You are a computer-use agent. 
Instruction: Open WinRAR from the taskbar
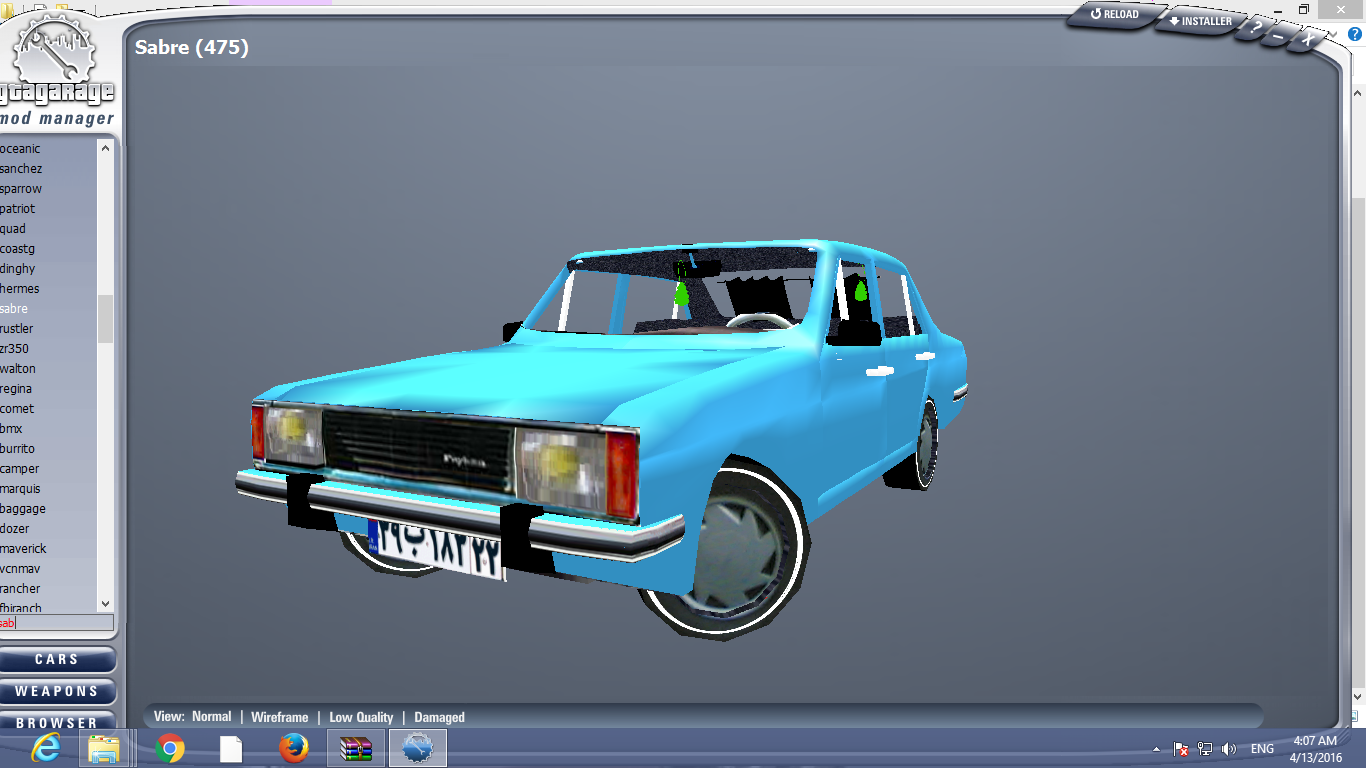point(356,748)
